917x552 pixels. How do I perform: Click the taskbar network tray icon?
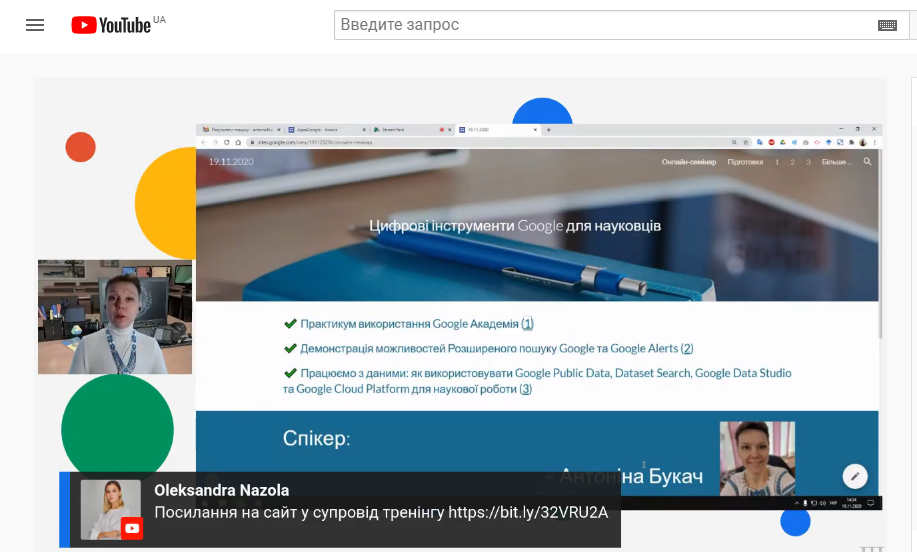pyautogui.click(x=813, y=503)
